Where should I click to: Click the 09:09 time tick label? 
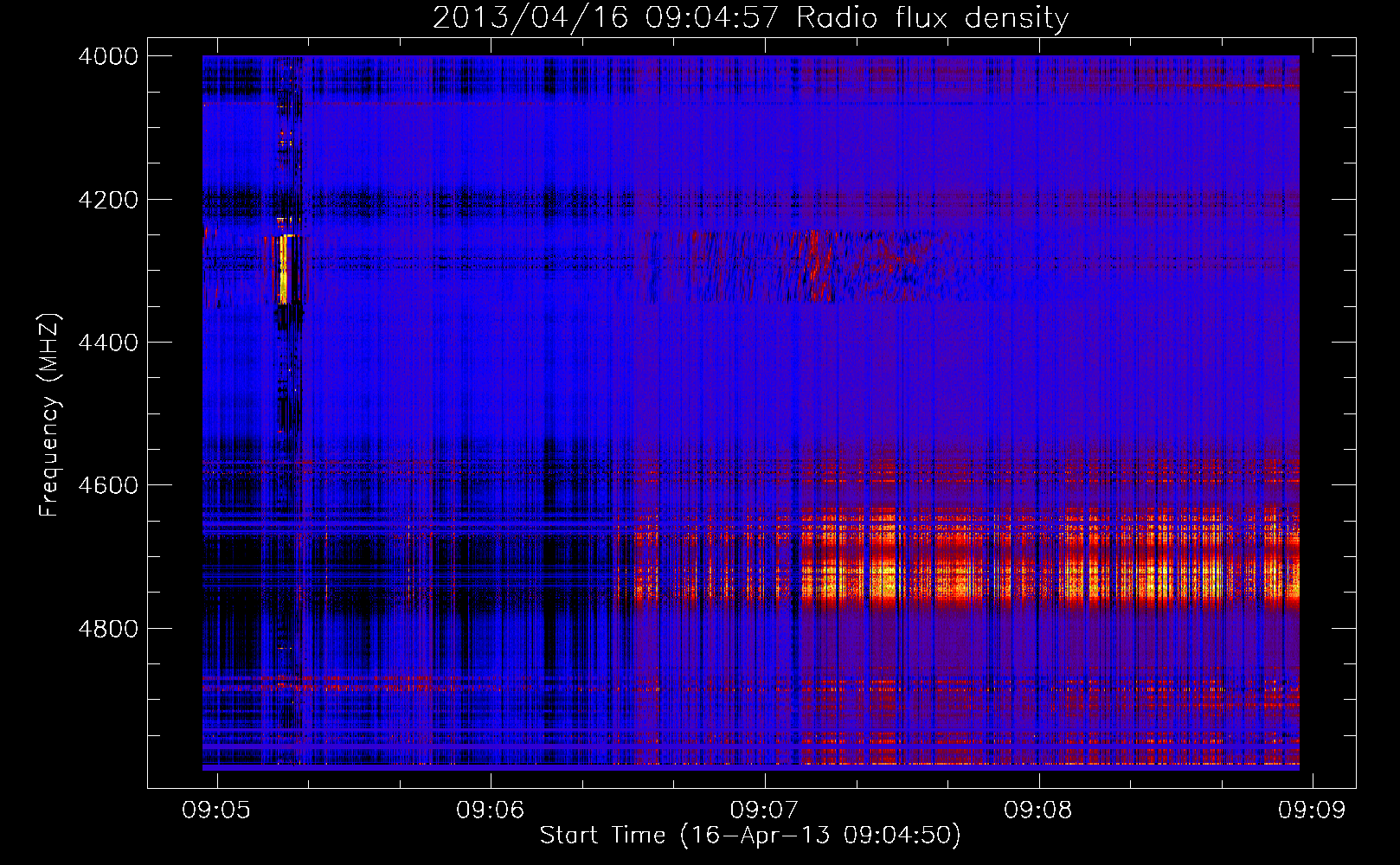pyautogui.click(x=1313, y=810)
